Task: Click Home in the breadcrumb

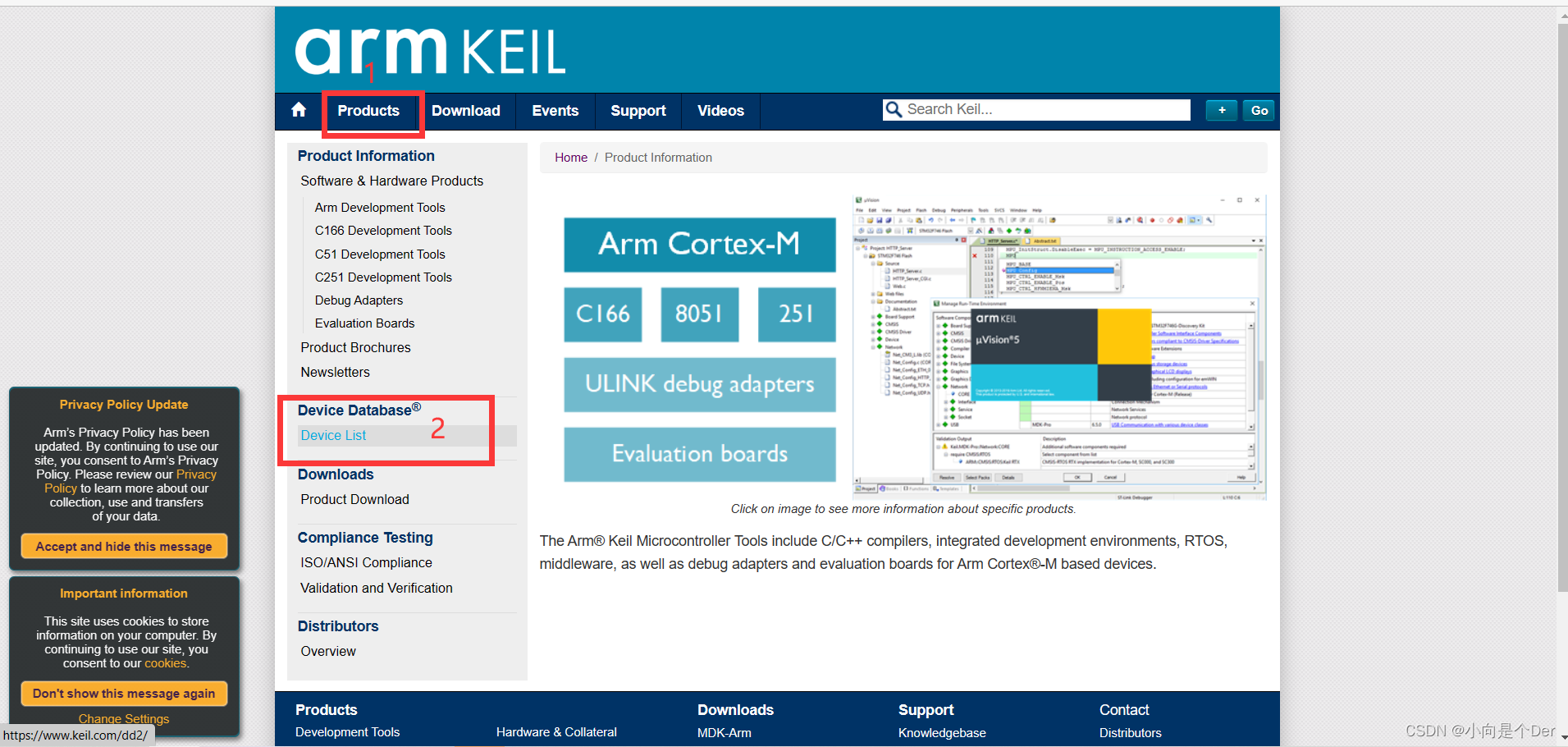Action: point(571,158)
